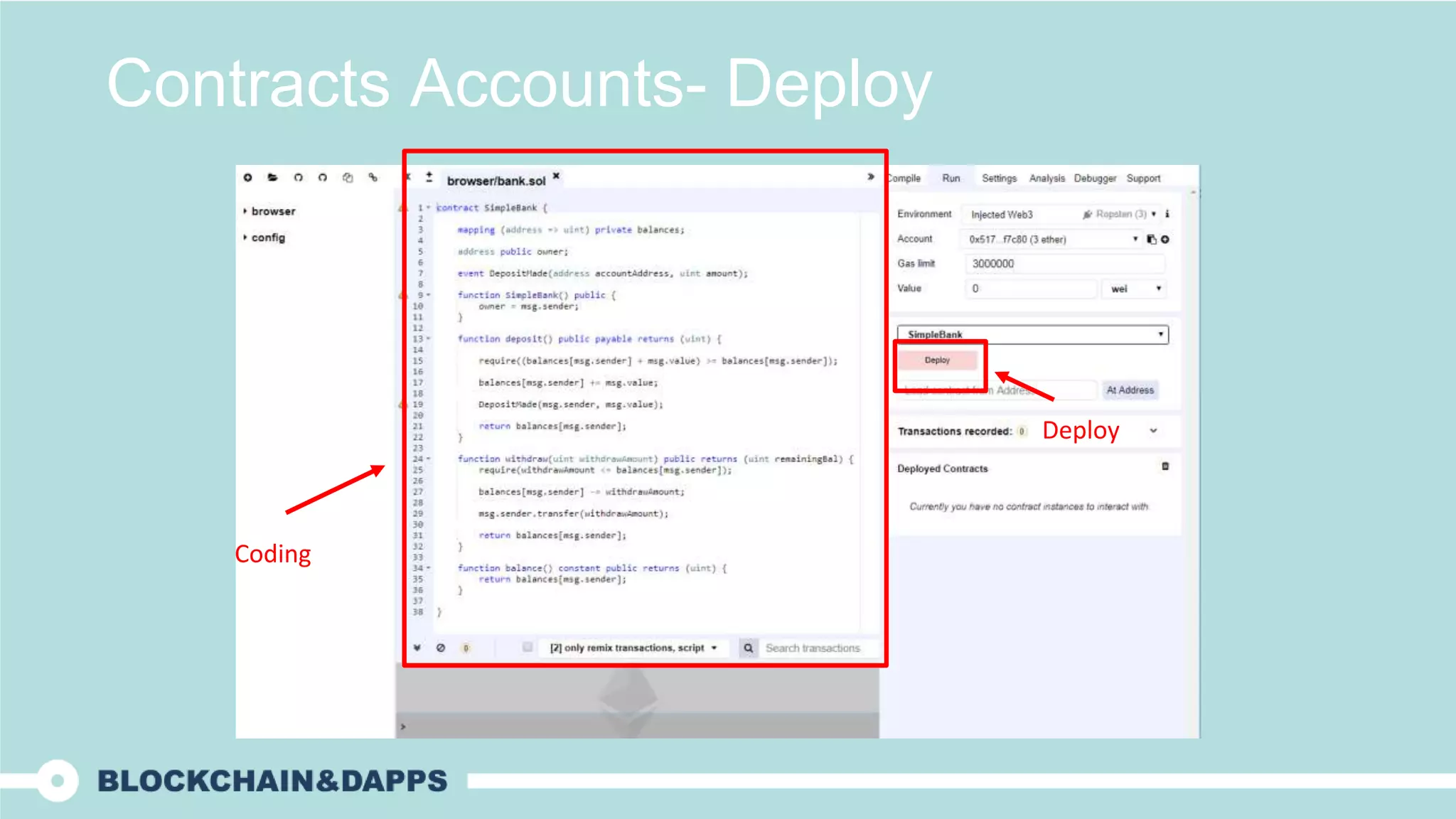Open the SimpleBank contract dropdown
1456x819 pixels.
pyautogui.click(x=1032, y=334)
